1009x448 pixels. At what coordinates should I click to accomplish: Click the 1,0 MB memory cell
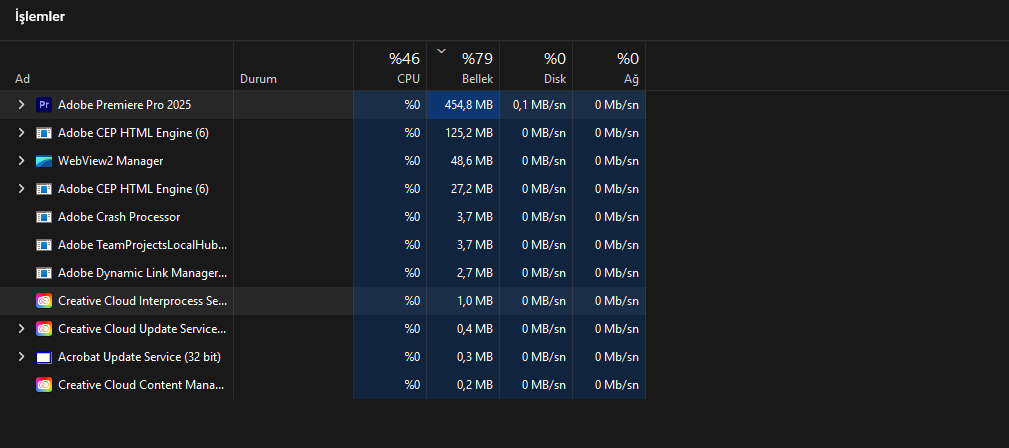(x=463, y=301)
